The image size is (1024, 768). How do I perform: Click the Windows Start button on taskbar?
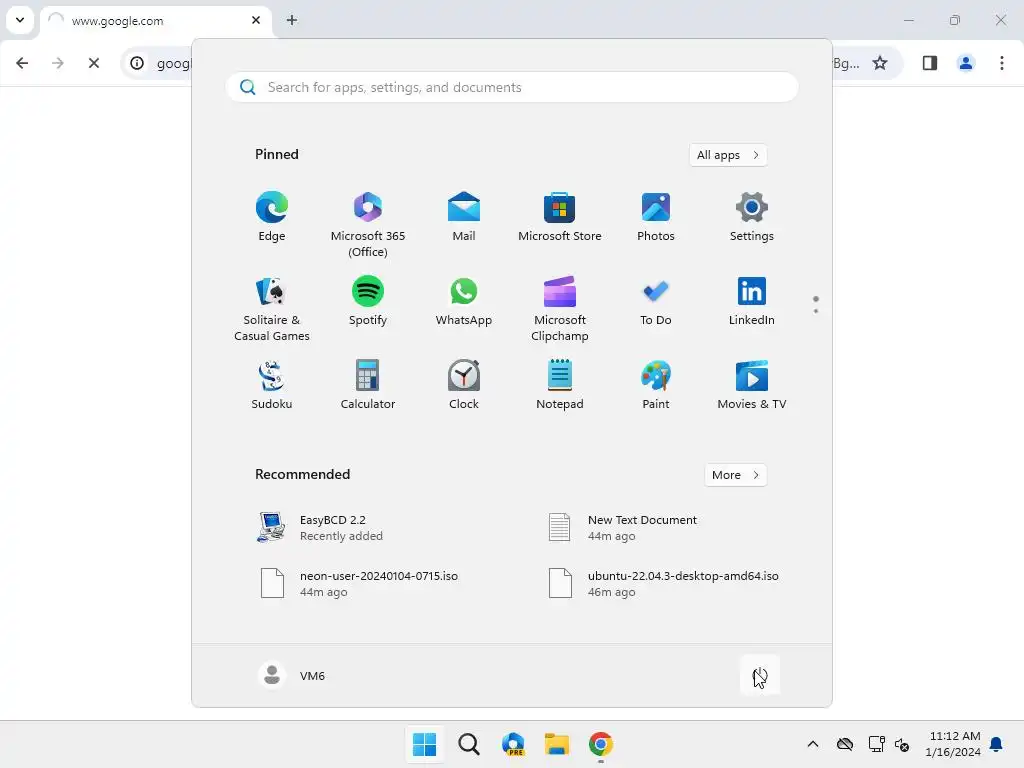pyautogui.click(x=424, y=744)
